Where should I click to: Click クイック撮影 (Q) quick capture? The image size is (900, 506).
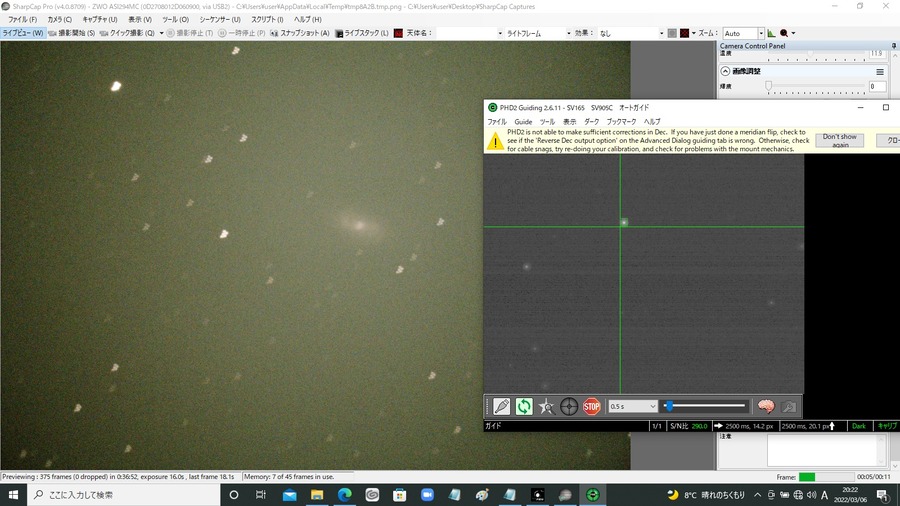click(127, 33)
